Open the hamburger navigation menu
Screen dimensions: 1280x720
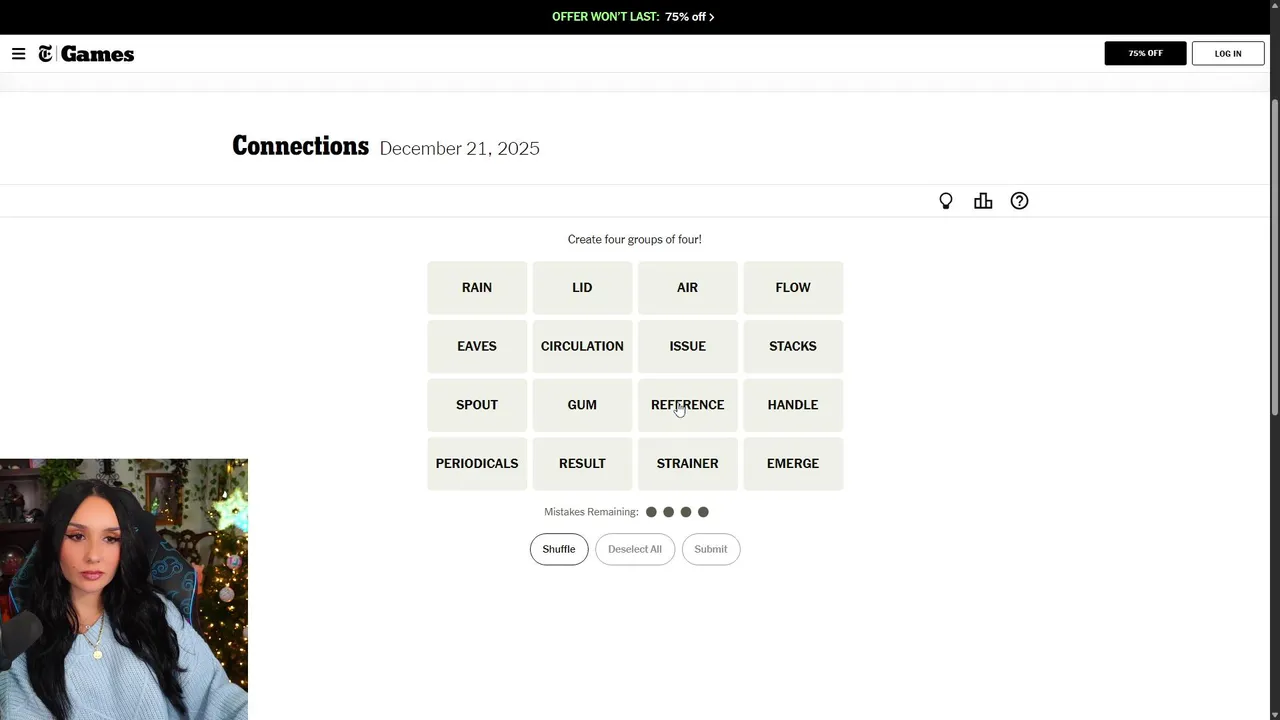(x=18, y=54)
